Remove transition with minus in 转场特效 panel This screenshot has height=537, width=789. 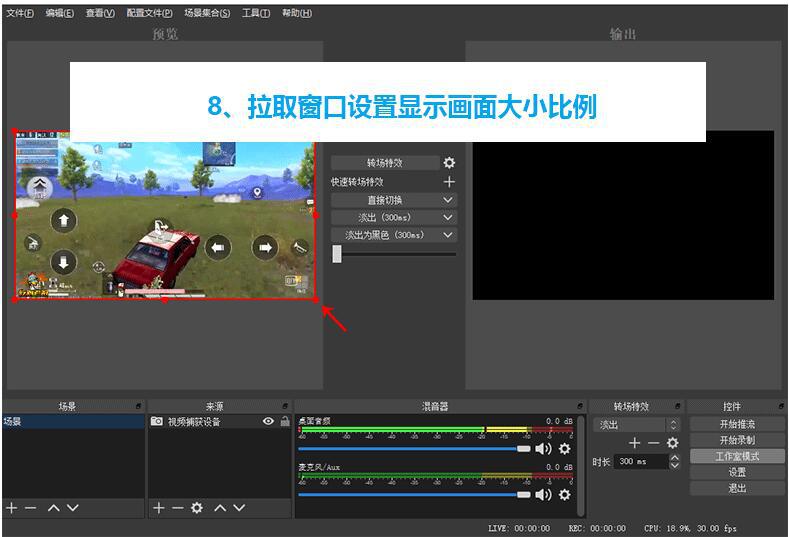point(654,443)
